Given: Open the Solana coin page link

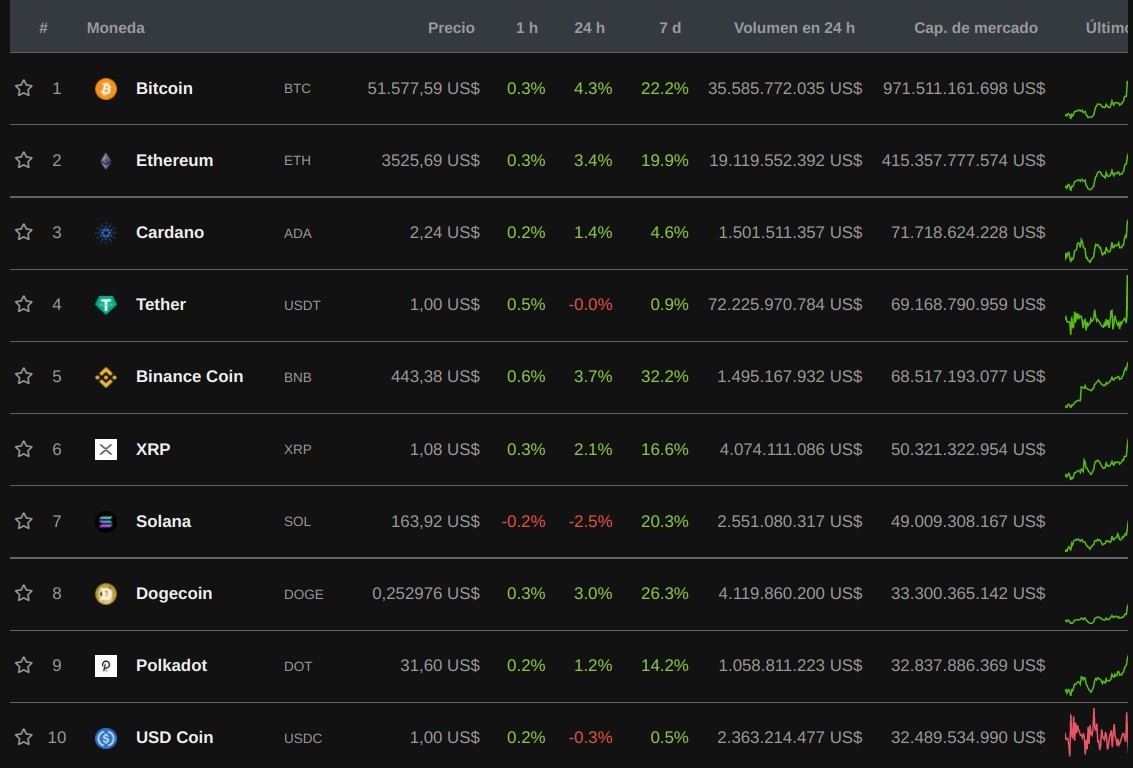Looking at the screenshot, I should tap(163, 522).
